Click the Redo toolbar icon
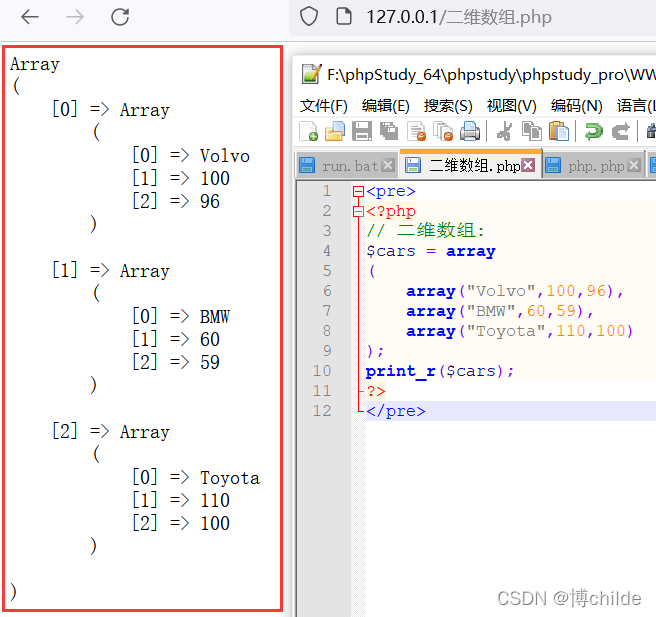 click(620, 131)
